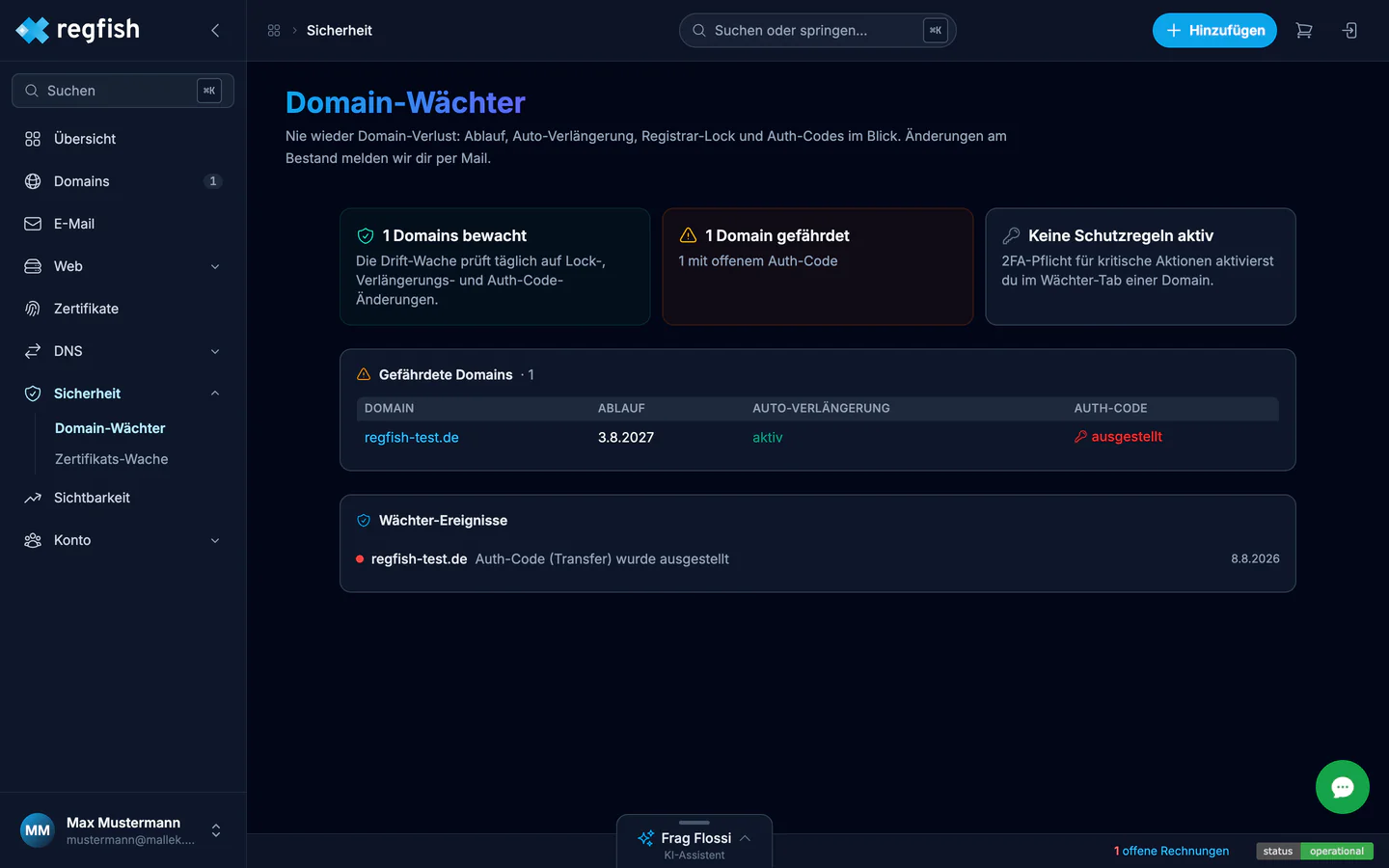Collapse the sidebar with the left chevron
The image size is (1389, 868).
point(215,31)
